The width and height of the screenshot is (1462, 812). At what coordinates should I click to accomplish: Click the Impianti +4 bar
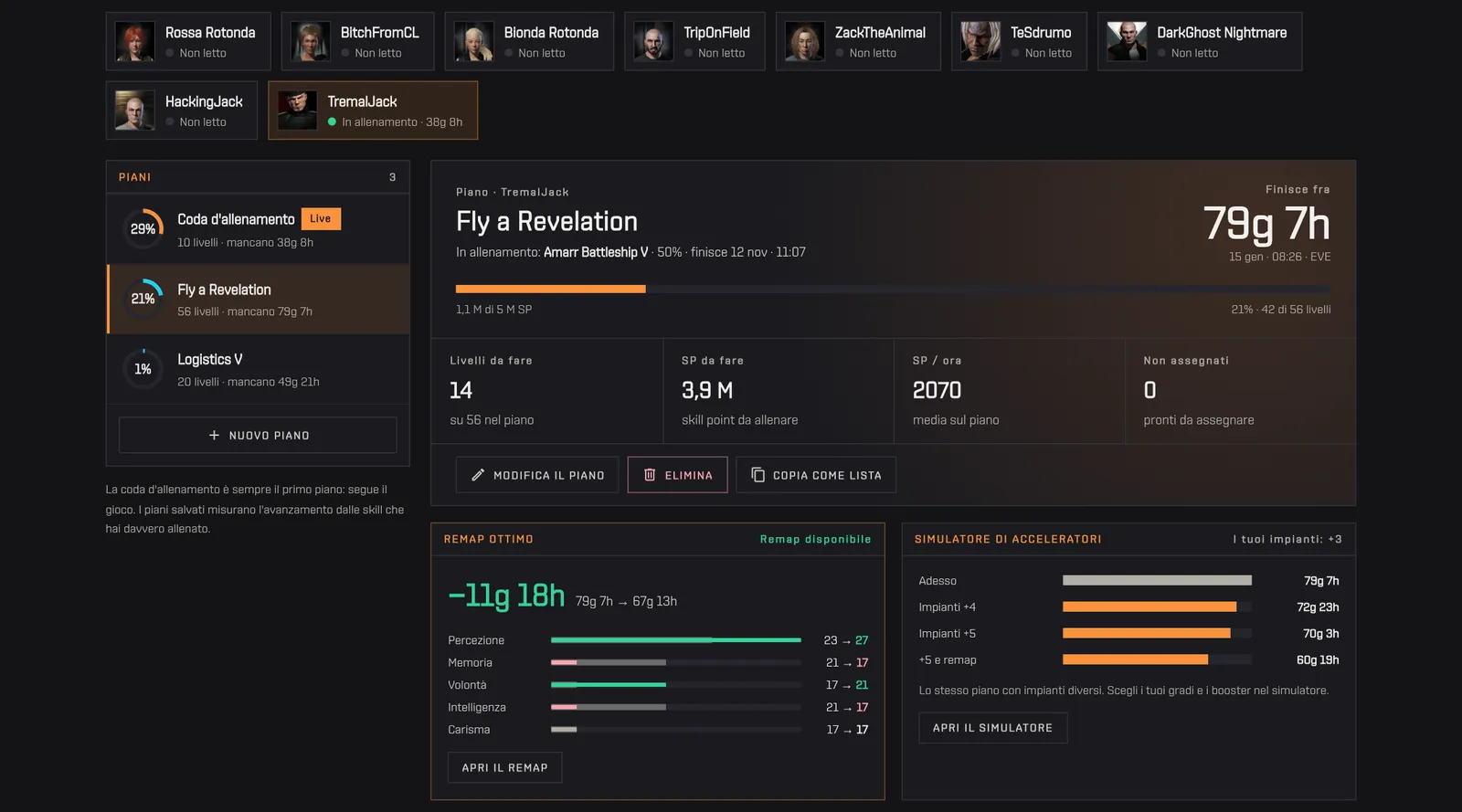coord(1157,607)
